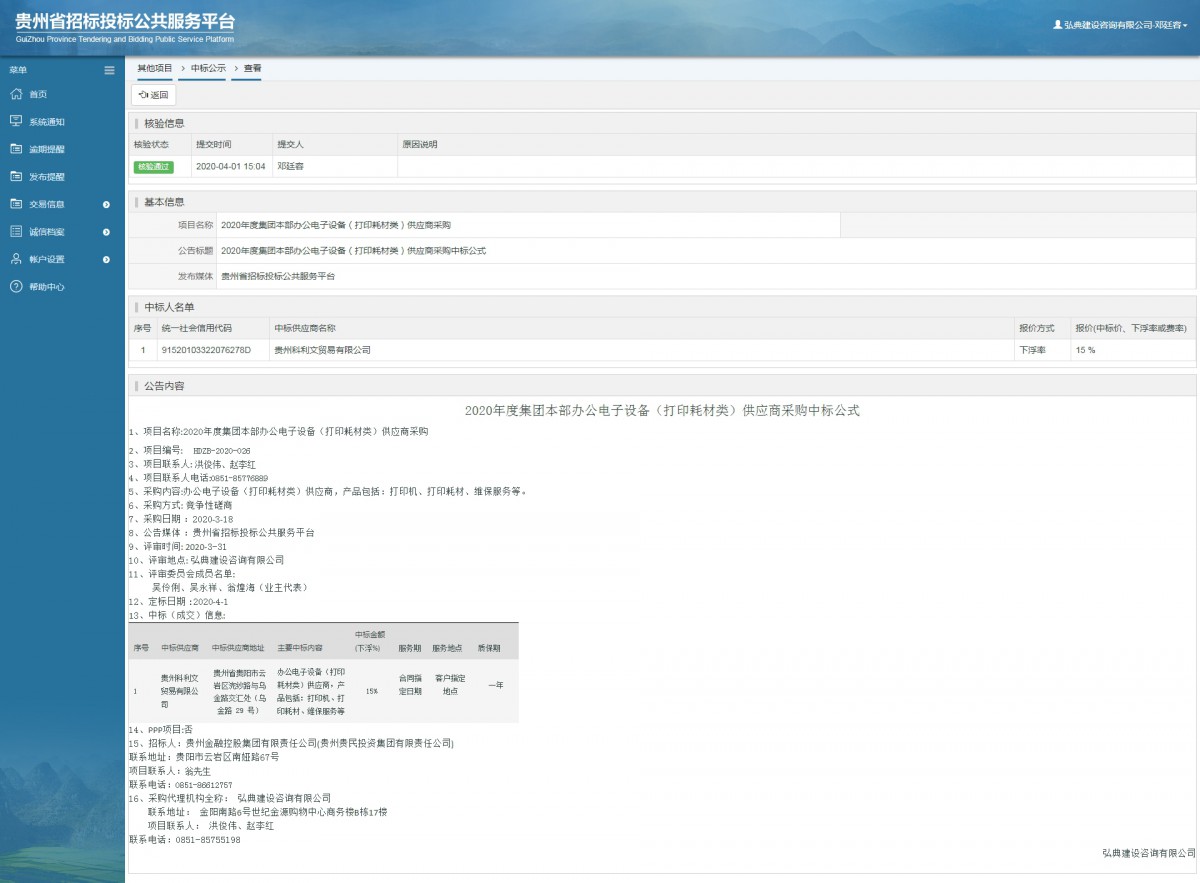
Task: Open 系统通知 in the sidebar
Action: pyautogui.click(x=47, y=122)
